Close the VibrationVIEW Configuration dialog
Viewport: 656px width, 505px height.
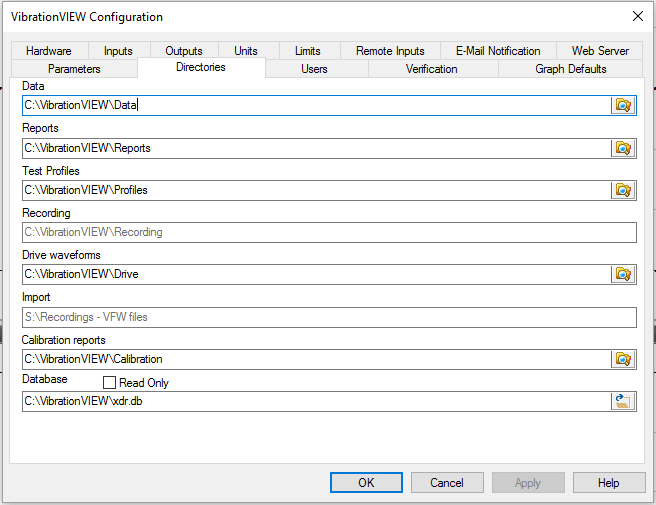pos(638,16)
